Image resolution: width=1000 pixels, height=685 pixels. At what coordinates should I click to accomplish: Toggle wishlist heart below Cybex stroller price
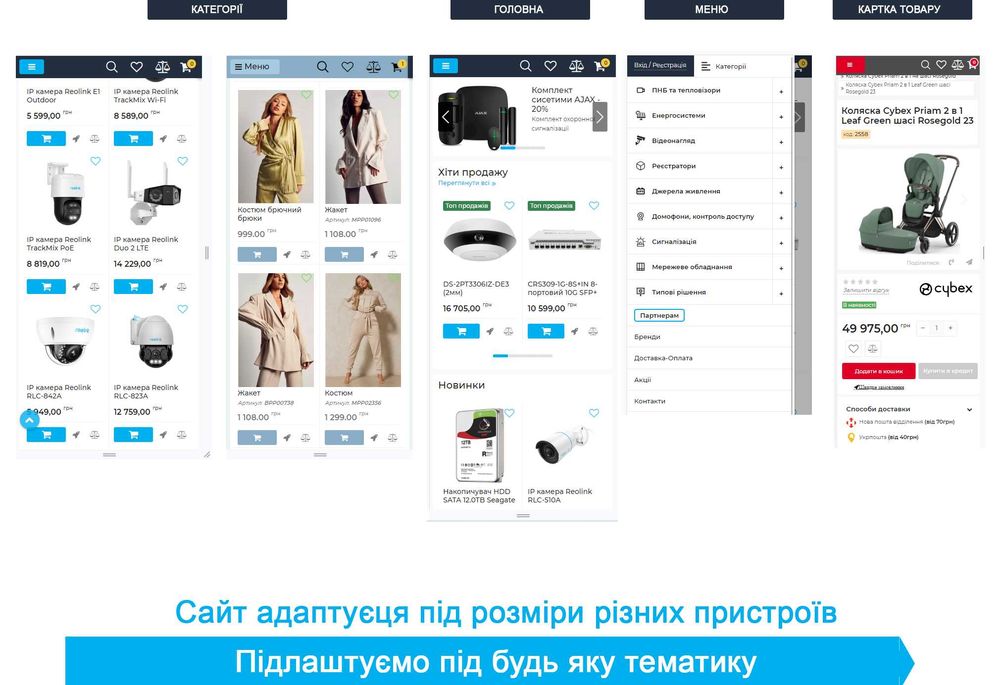[853, 348]
